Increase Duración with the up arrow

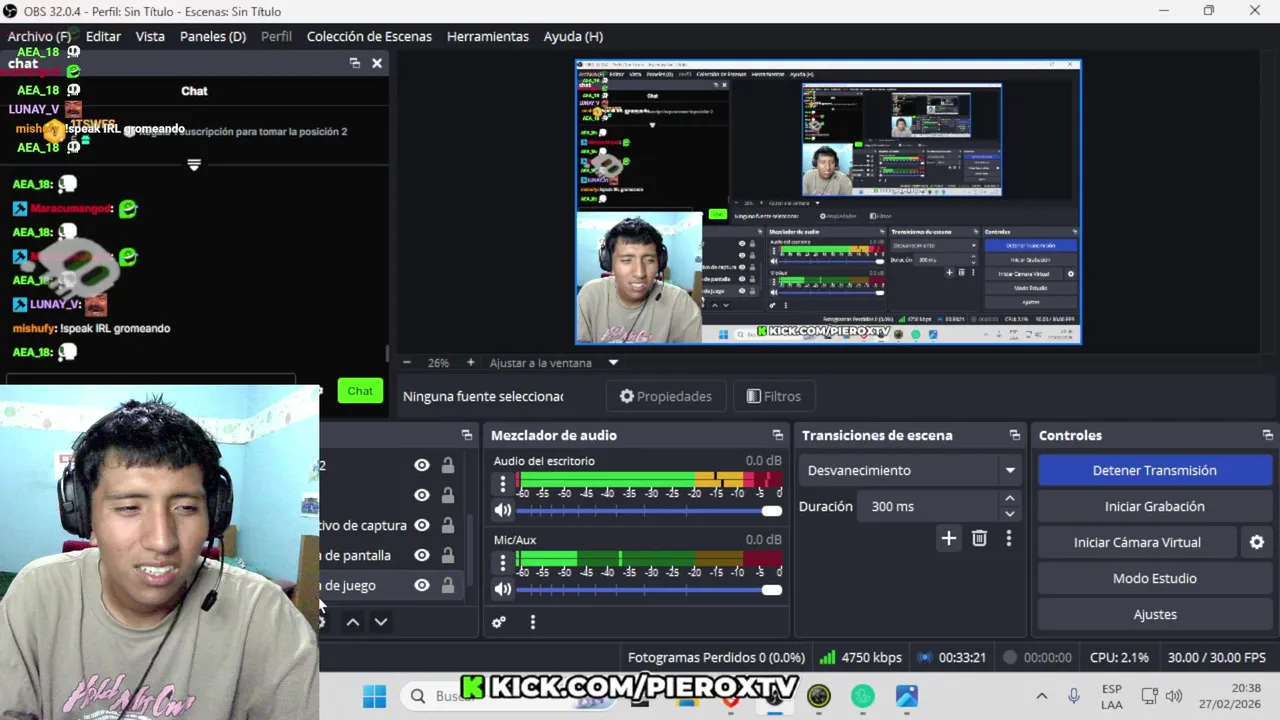pos(1009,498)
